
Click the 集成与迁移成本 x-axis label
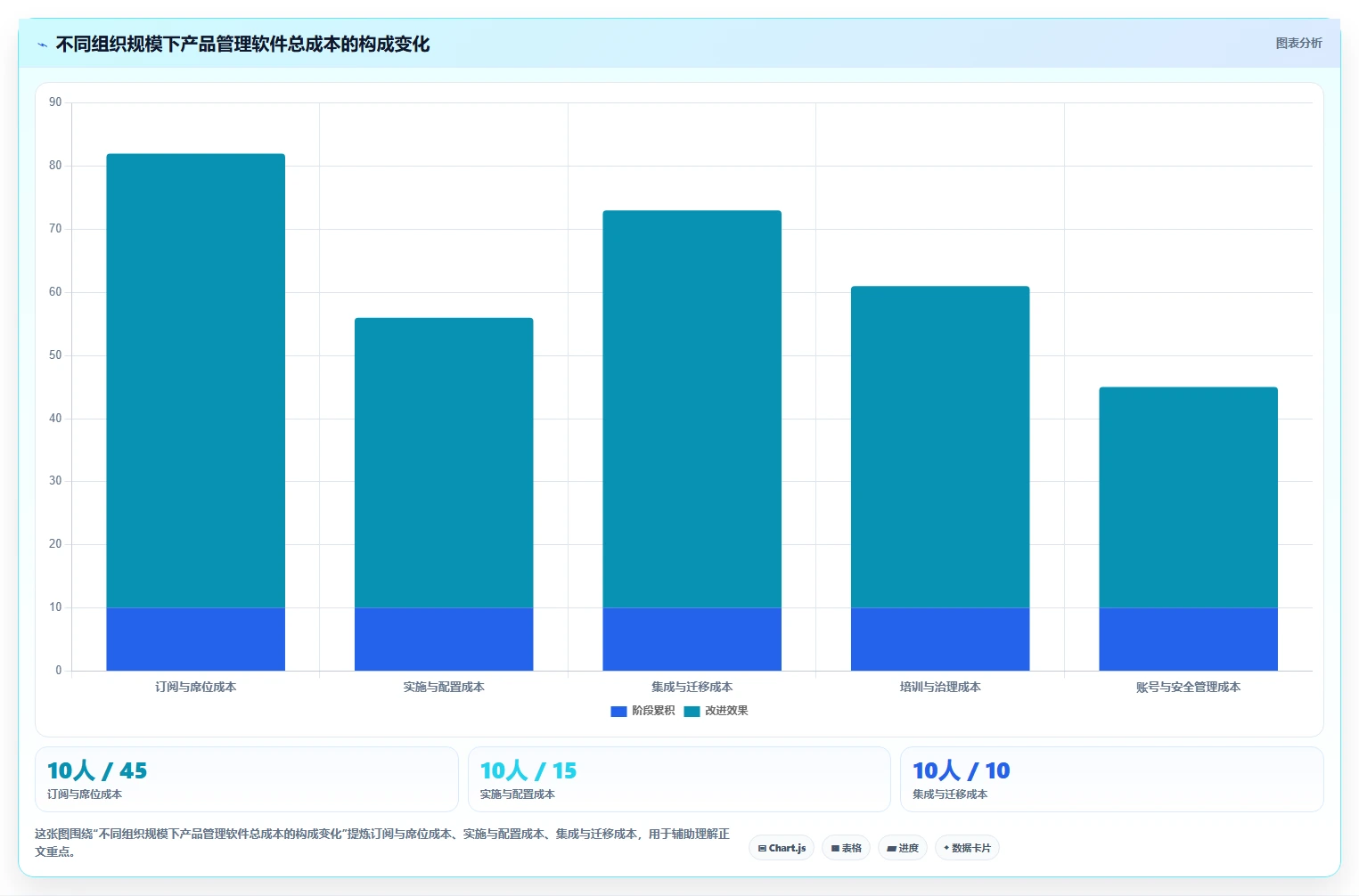[692, 687]
